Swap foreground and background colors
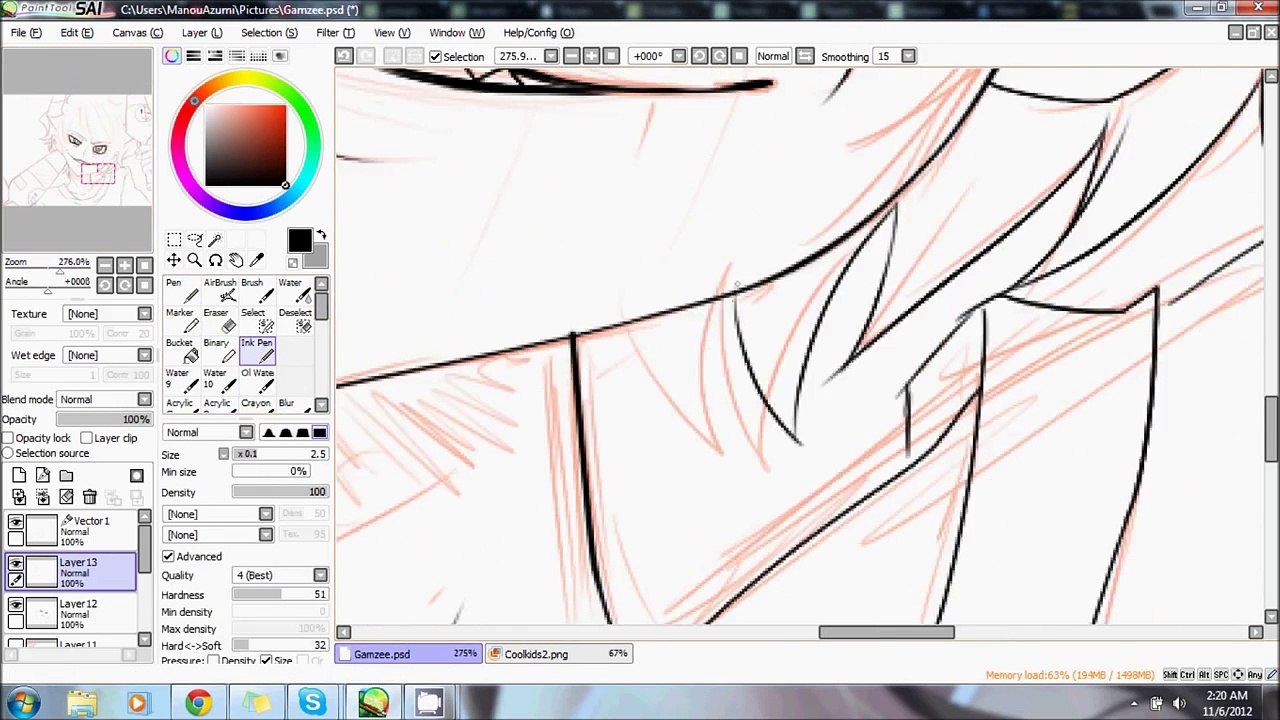Viewport: 1280px width, 720px height. pyautogui.click(x=321, y=236)
